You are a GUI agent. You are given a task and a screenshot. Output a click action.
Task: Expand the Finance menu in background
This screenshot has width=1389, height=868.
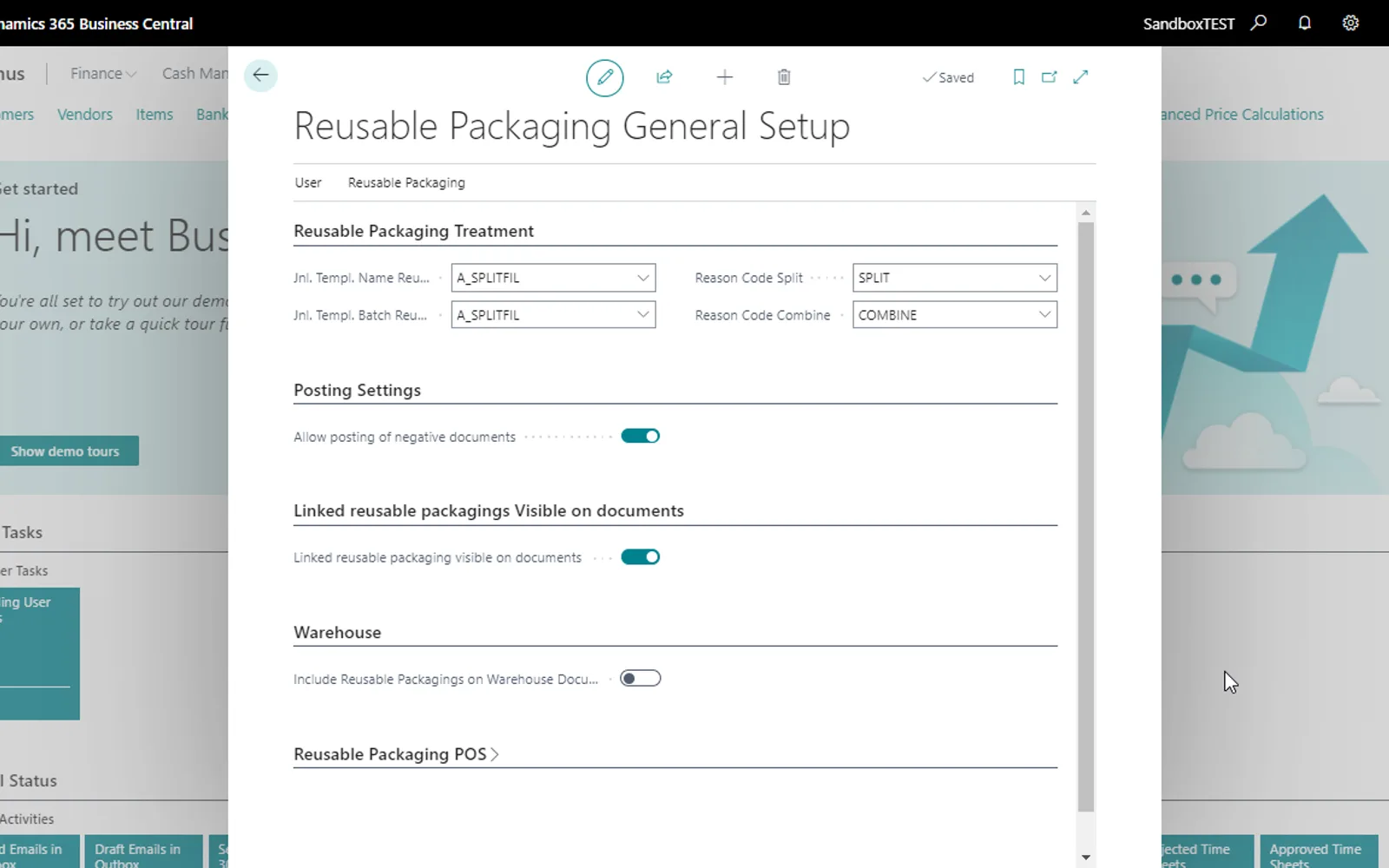click(x=103, y=74)
